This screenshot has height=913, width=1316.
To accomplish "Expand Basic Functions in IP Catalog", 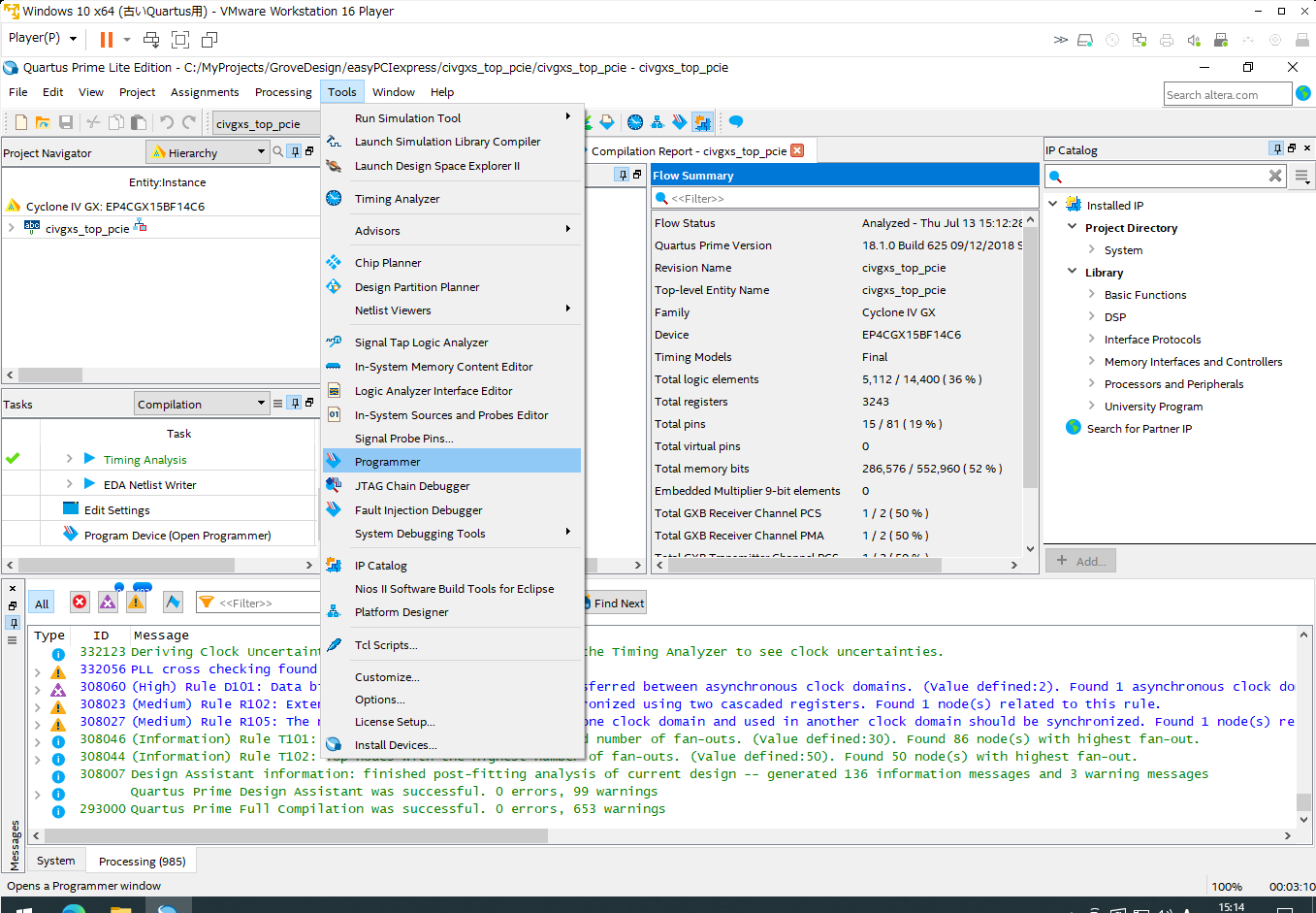I will point(1092,295).
